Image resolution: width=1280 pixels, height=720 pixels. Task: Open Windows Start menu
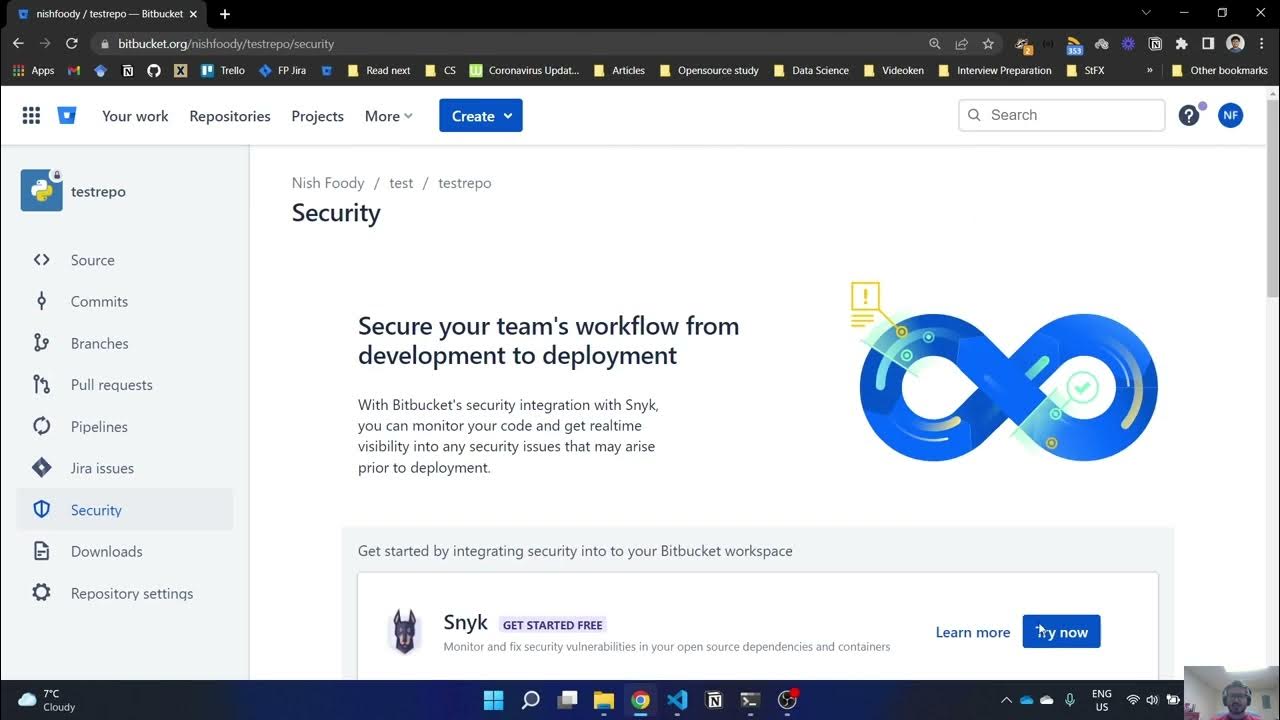494,700
